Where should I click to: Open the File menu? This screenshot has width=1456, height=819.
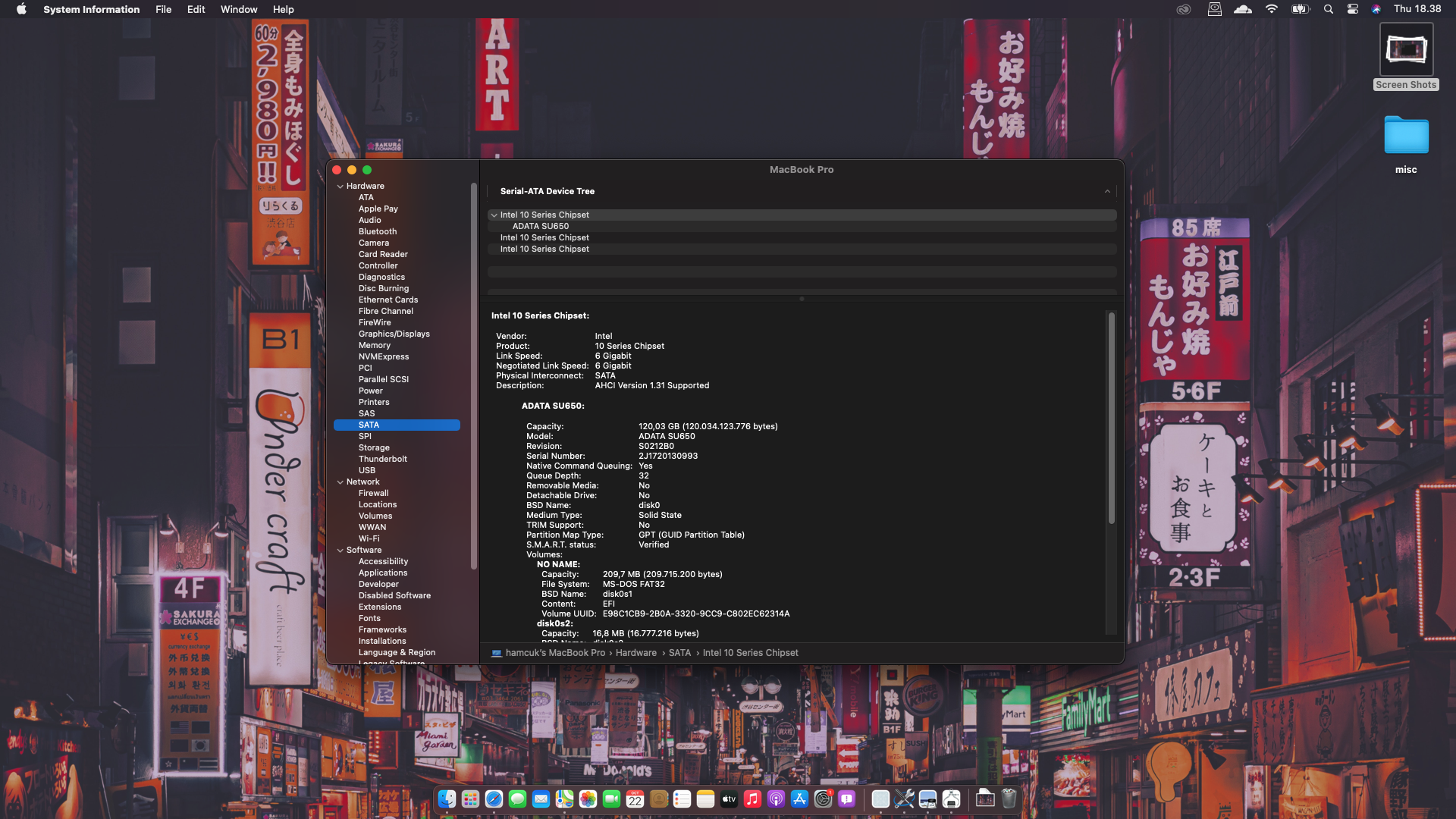coord(163,9)
